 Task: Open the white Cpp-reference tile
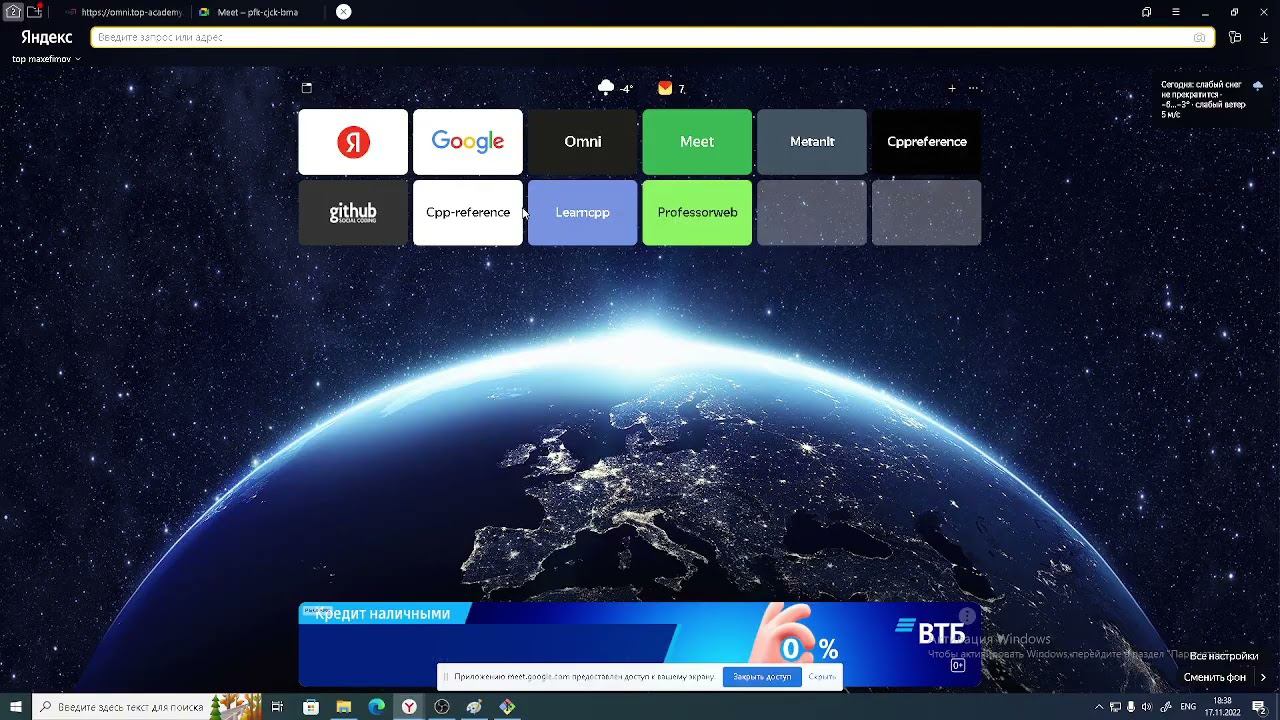[x=468, y=212]
